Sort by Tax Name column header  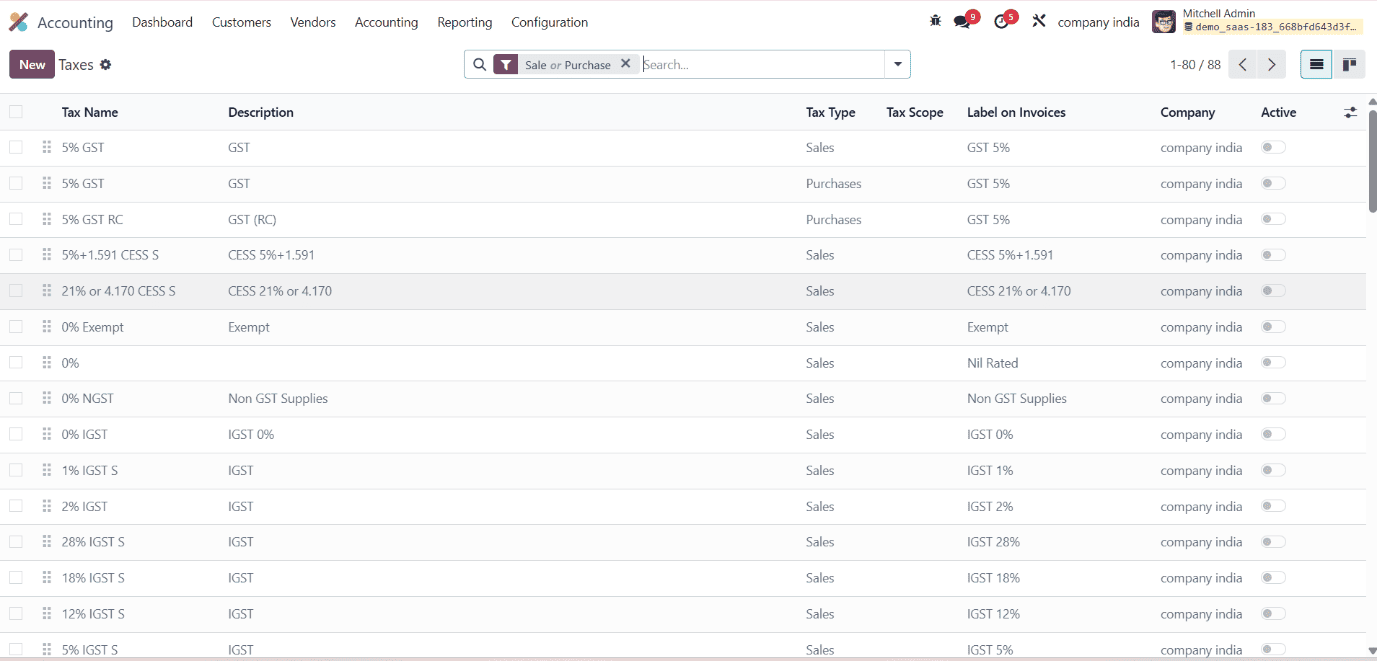click(x=90, y=112)
